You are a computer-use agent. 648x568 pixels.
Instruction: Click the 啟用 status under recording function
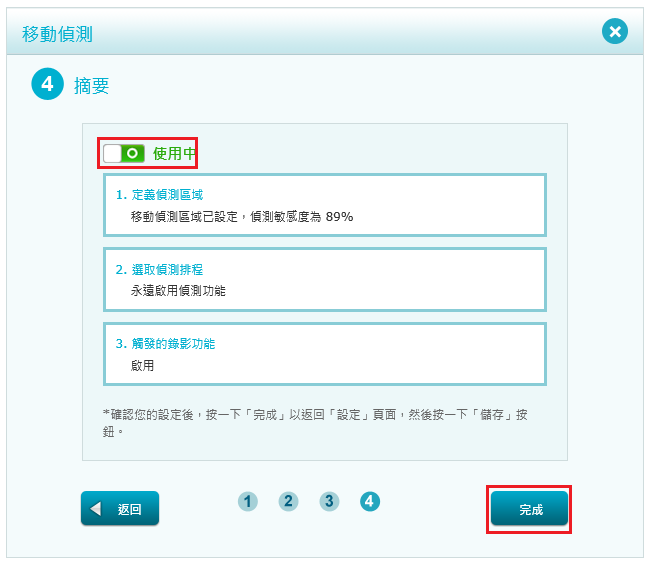[x=142, y=365]
